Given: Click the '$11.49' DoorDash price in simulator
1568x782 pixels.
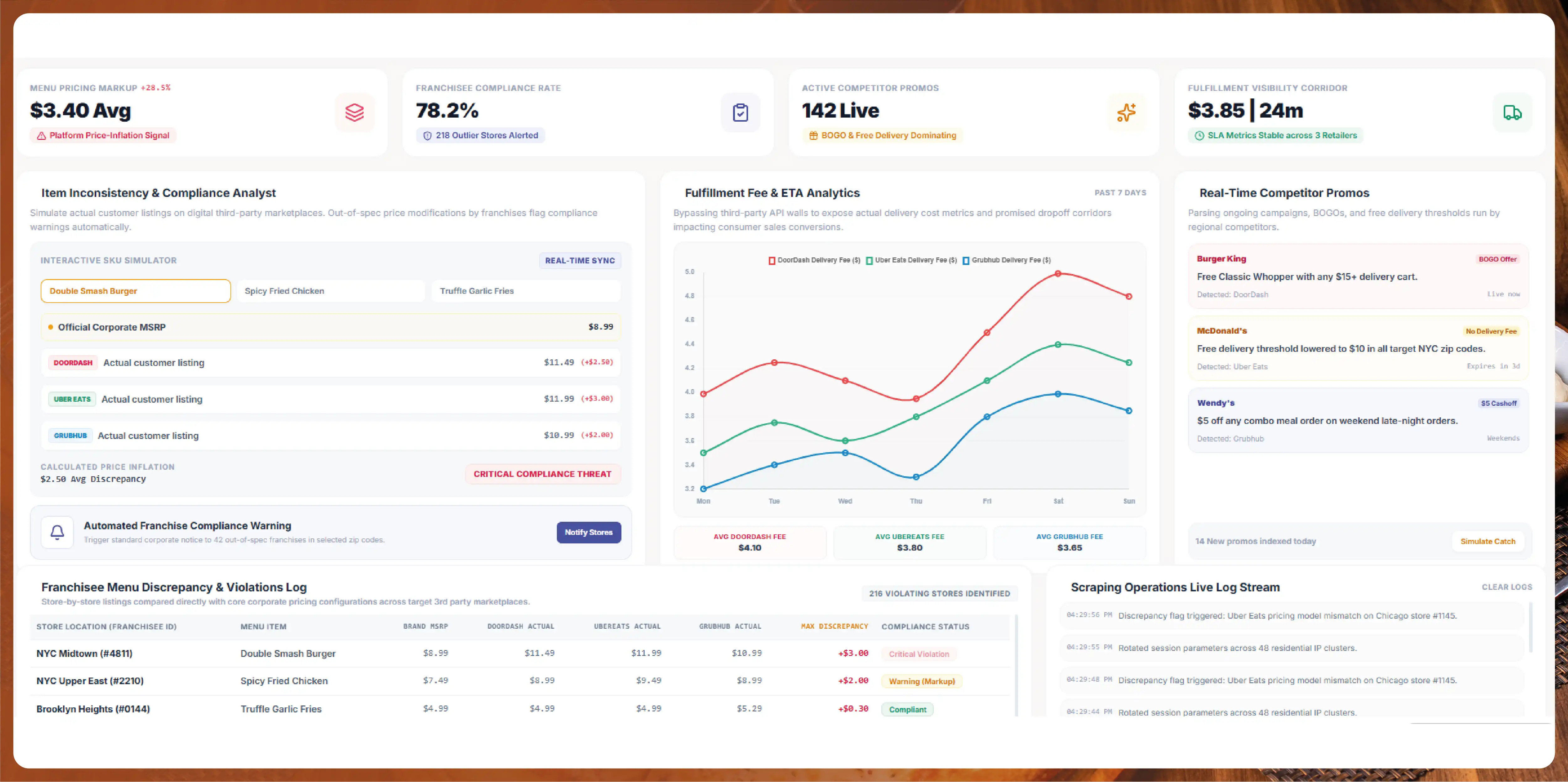Looking at the screenshot, I should (559, 363).
